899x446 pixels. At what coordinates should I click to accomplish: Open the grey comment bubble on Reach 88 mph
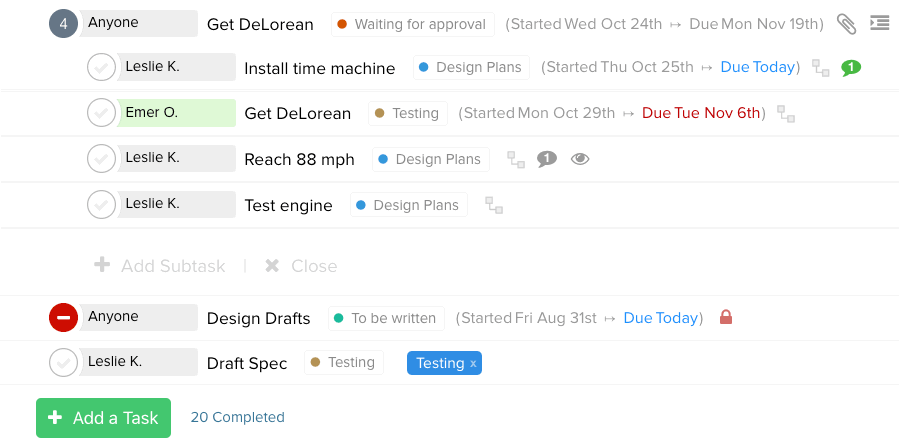pos(546,159)
